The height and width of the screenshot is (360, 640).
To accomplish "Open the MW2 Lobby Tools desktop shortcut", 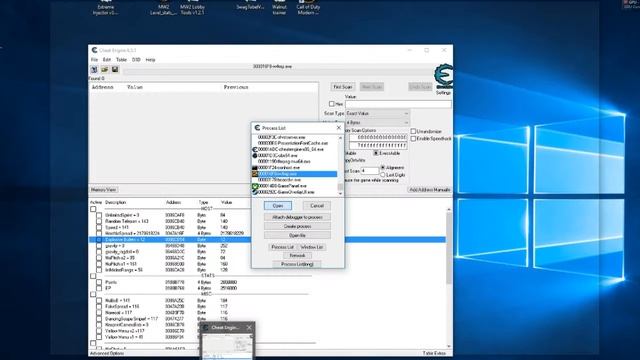I will [192, 8].
